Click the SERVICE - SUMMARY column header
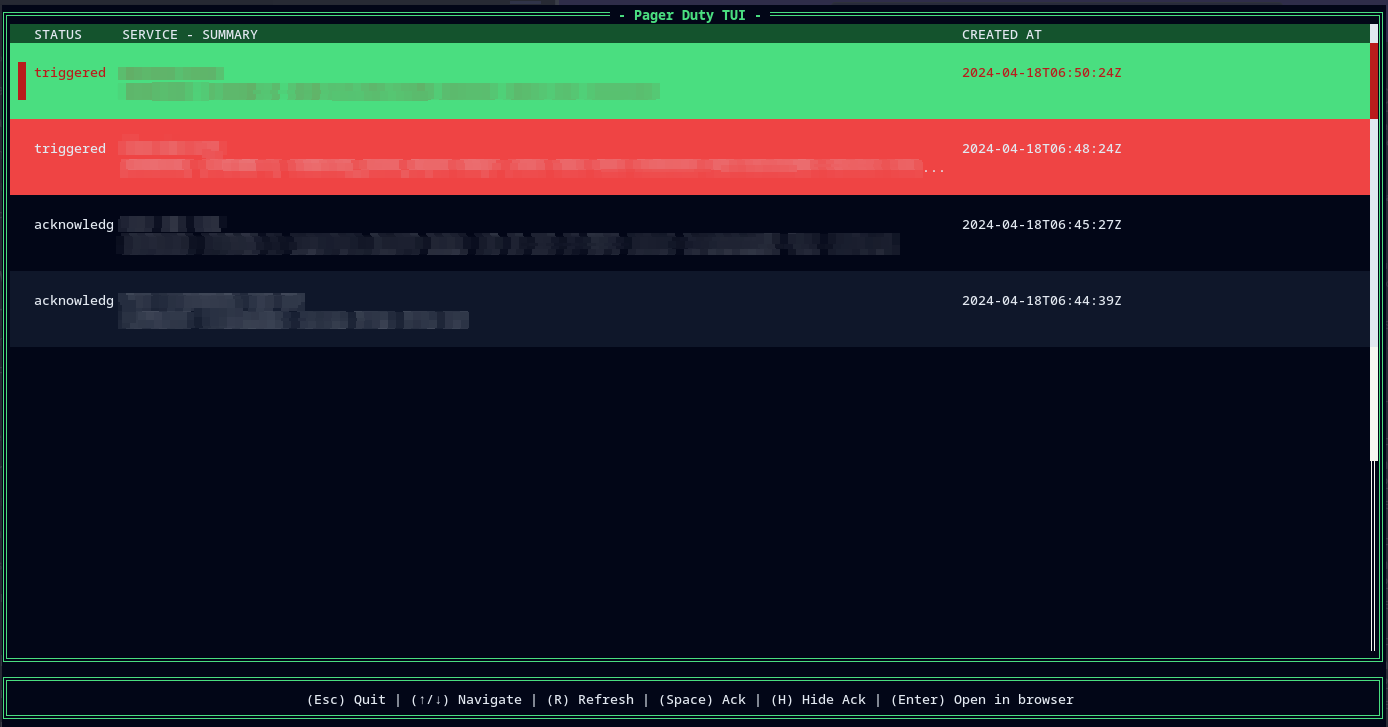Image resolution: width=1388 pixels, height=727 pixels. pos(190,35)
